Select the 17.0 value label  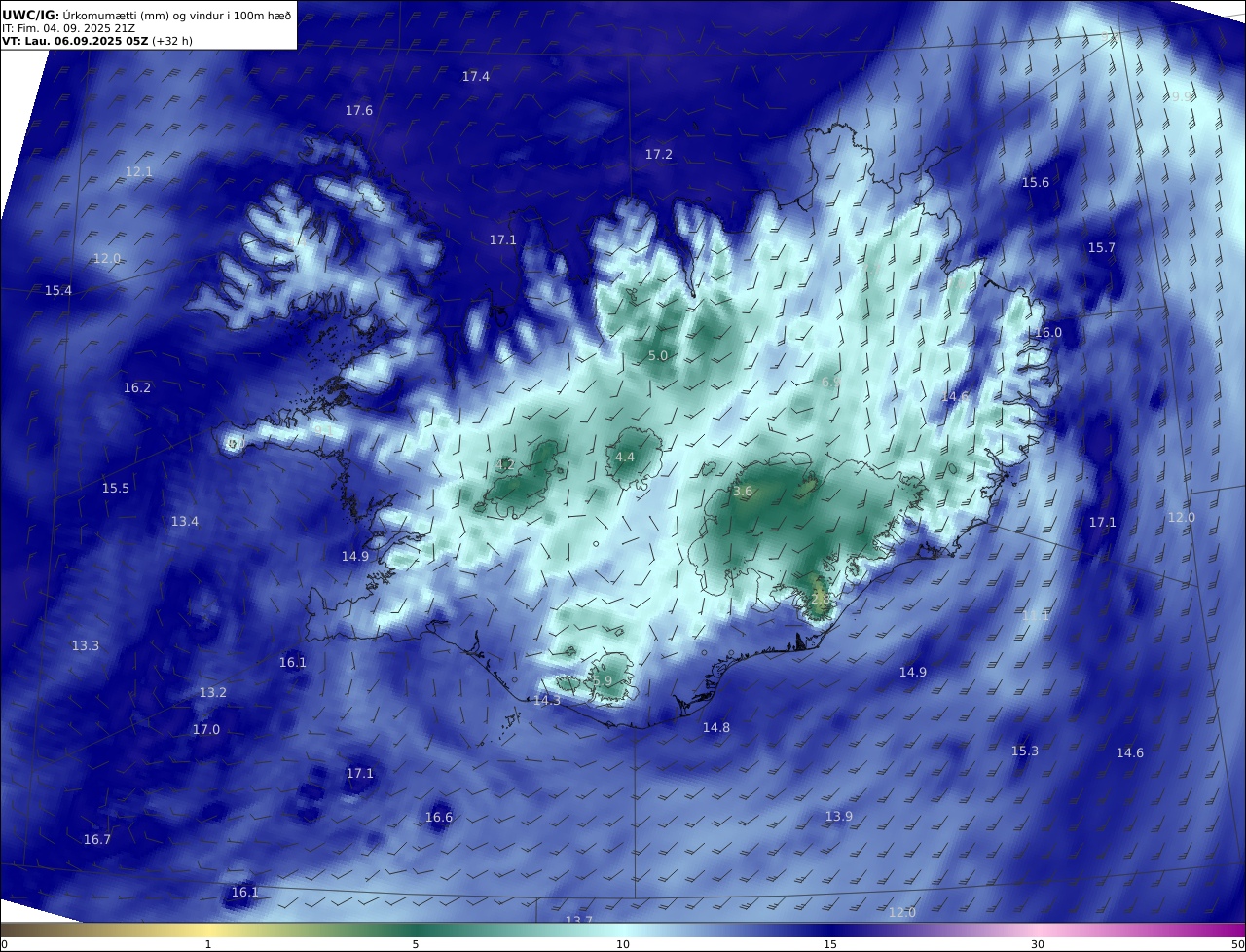point(206,730)
